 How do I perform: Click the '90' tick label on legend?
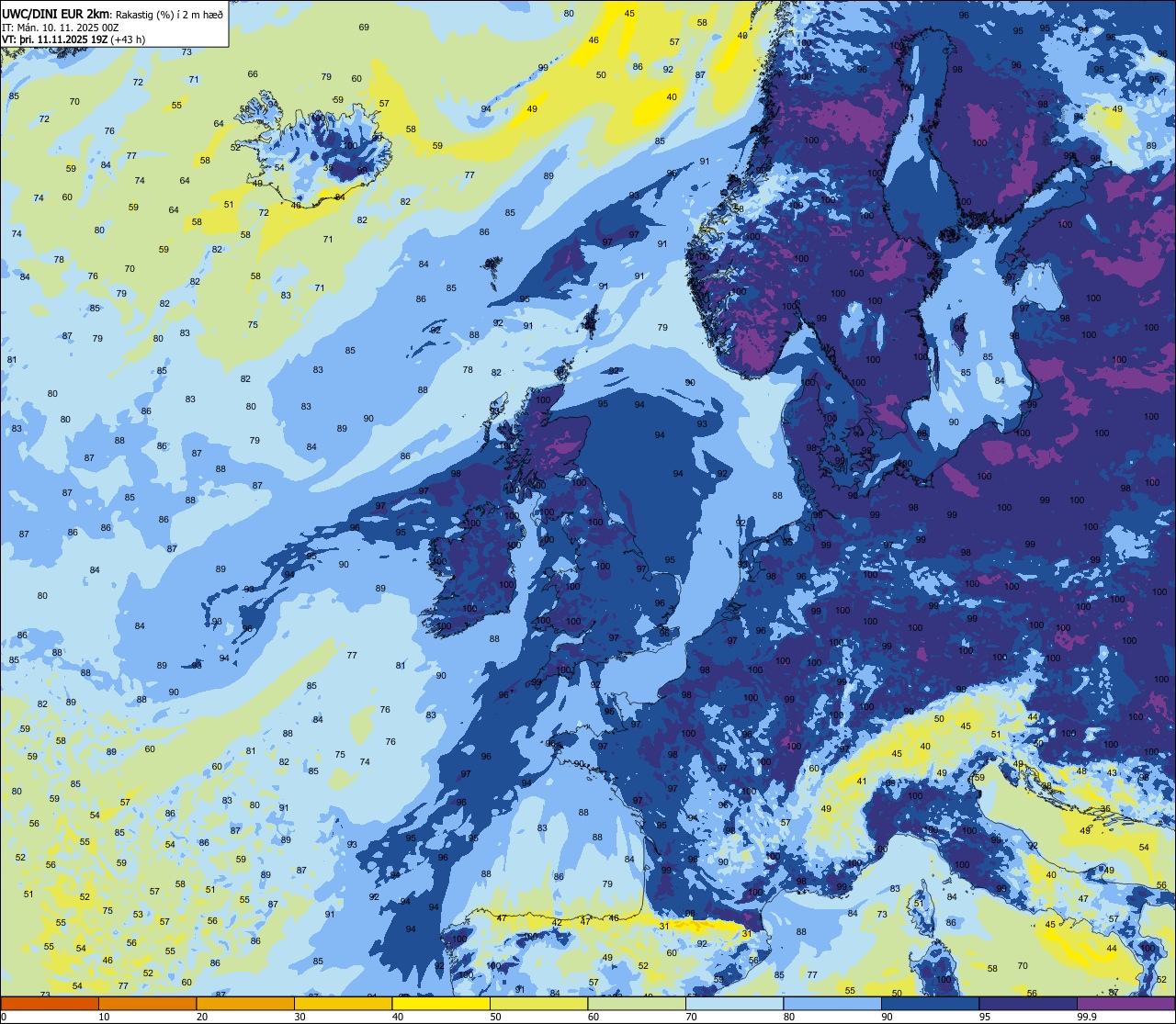887,1017
